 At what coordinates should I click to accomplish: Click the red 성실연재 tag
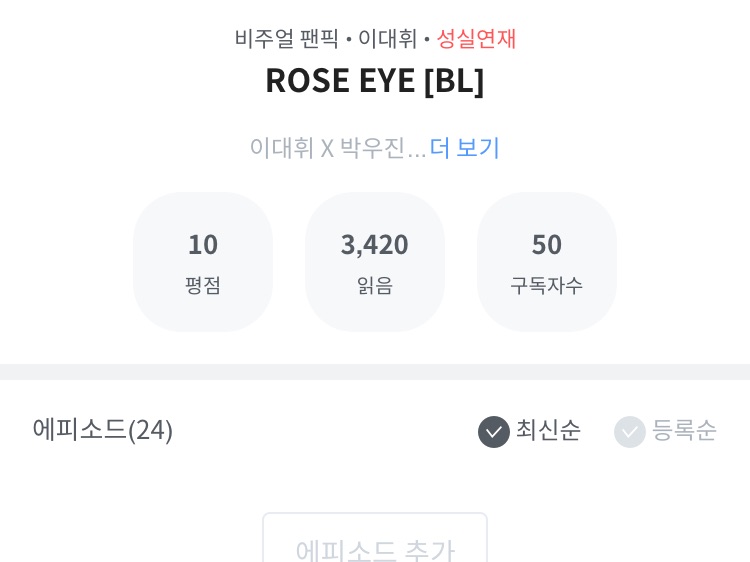point(476,39)
